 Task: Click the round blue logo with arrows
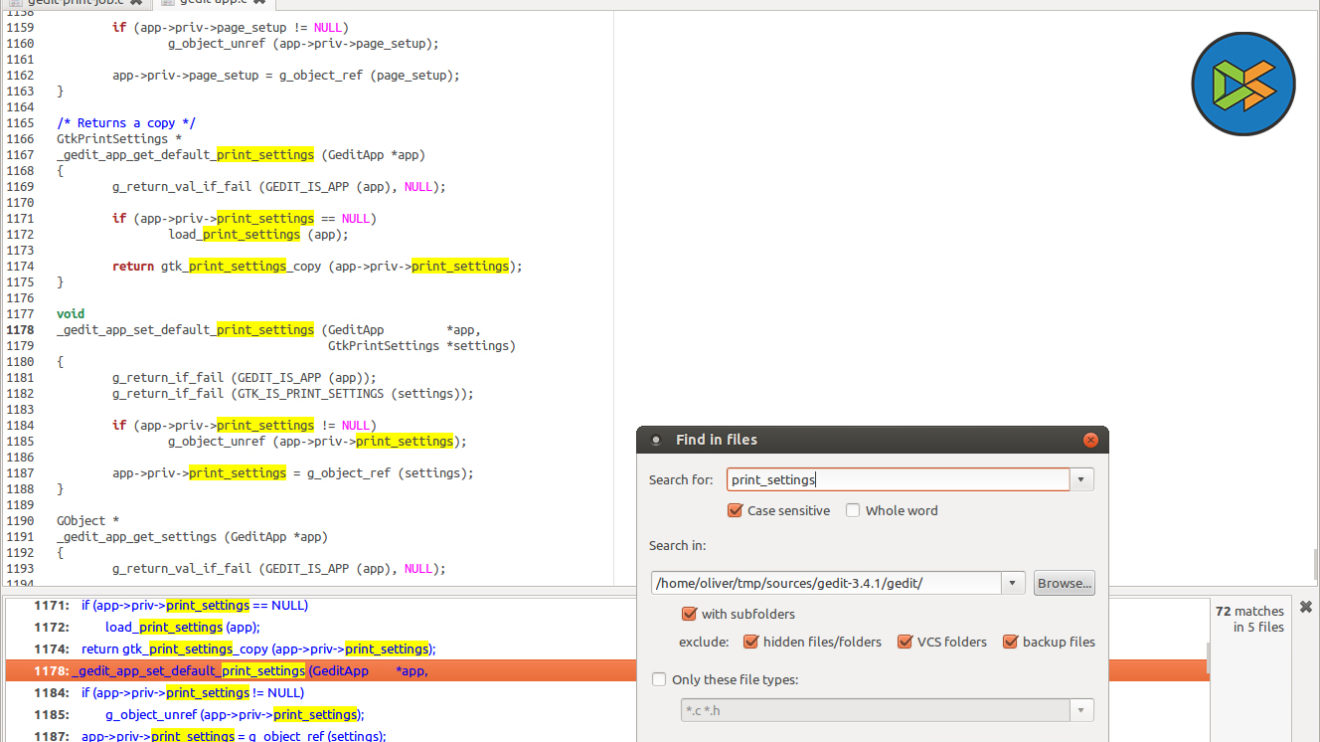[1243, 84]
